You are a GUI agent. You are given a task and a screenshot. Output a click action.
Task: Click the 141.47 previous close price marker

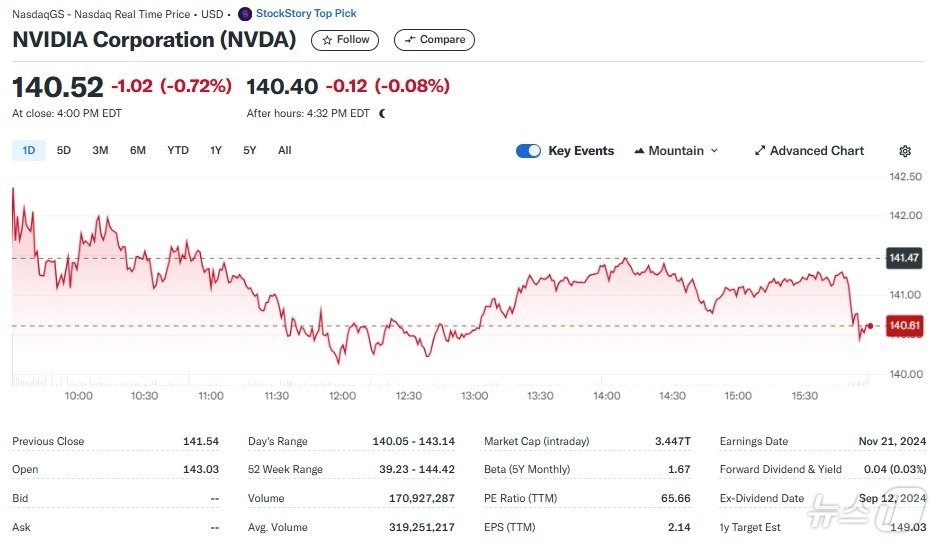[904, 258]
